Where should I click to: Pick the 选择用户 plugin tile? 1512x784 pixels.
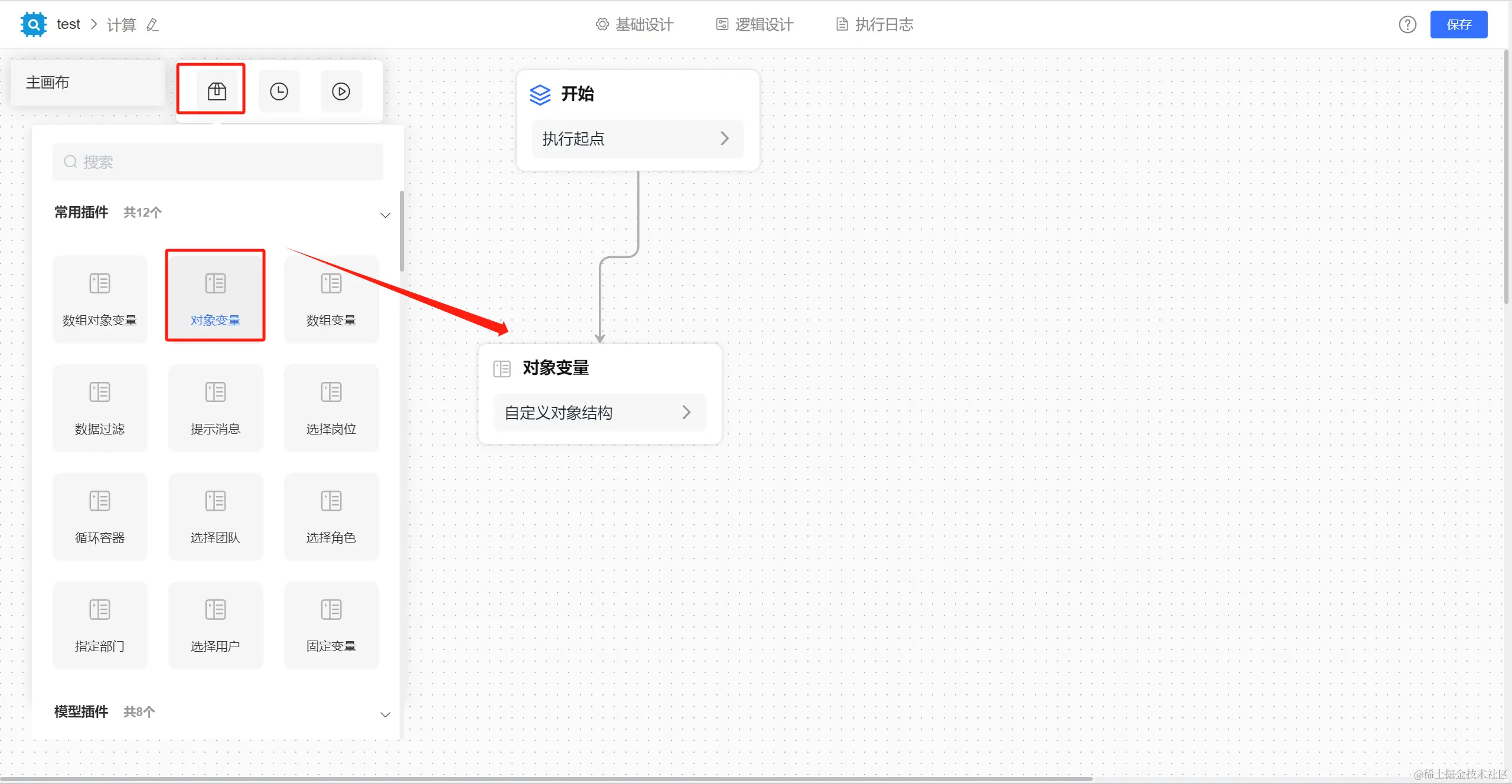point(215,625)
